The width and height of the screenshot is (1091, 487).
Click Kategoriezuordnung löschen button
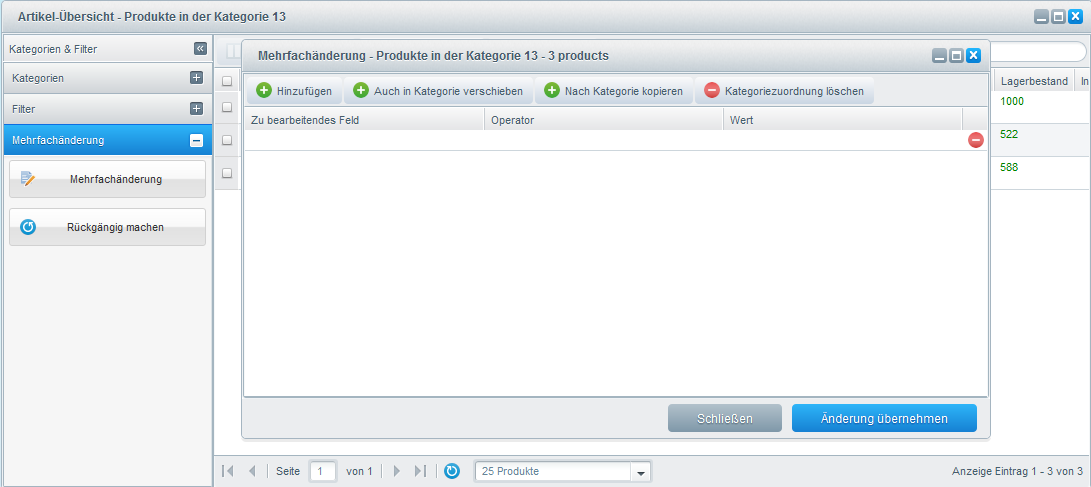tap(783, 91)
